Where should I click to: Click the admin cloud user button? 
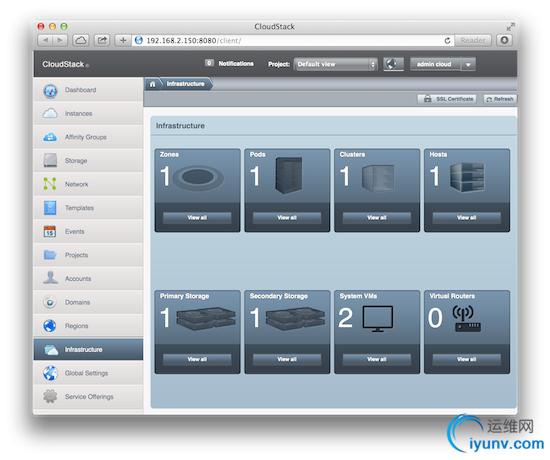435,64
